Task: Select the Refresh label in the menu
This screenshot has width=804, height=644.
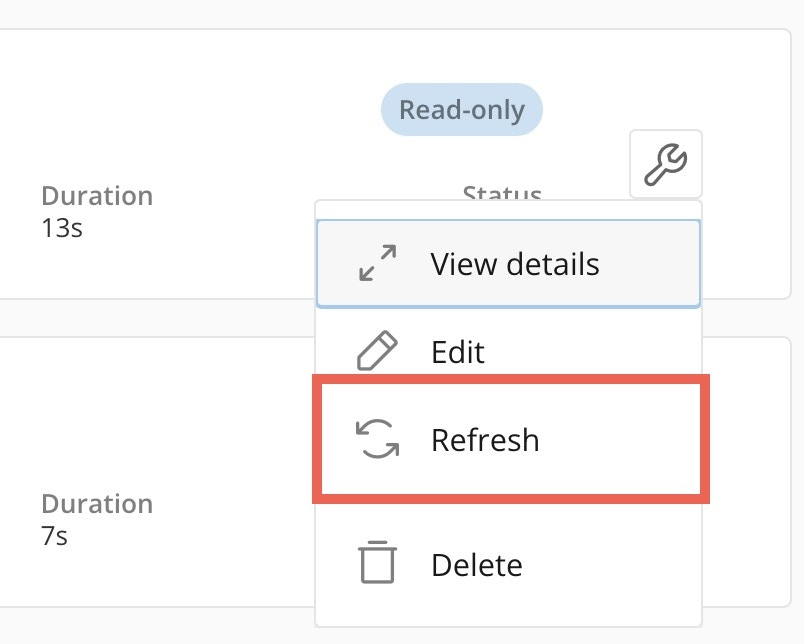Action: tap(485, 440)
